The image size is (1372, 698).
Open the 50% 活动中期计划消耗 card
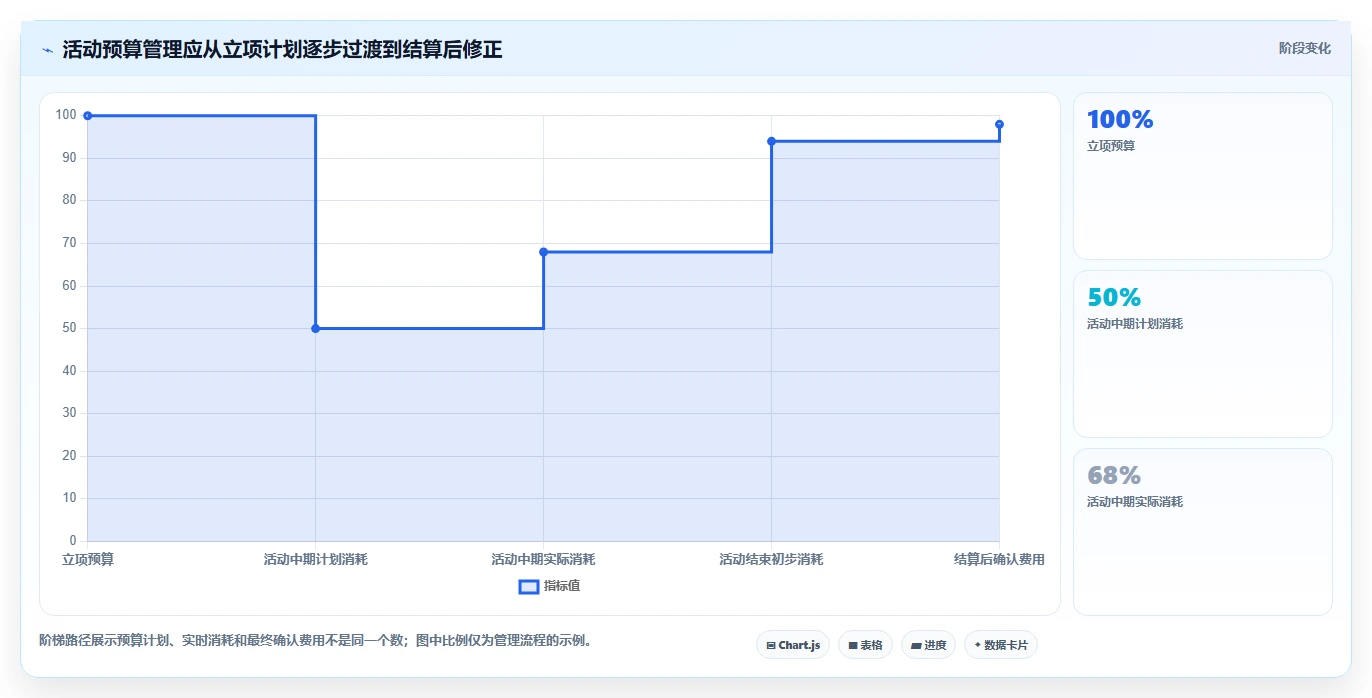1203,354
